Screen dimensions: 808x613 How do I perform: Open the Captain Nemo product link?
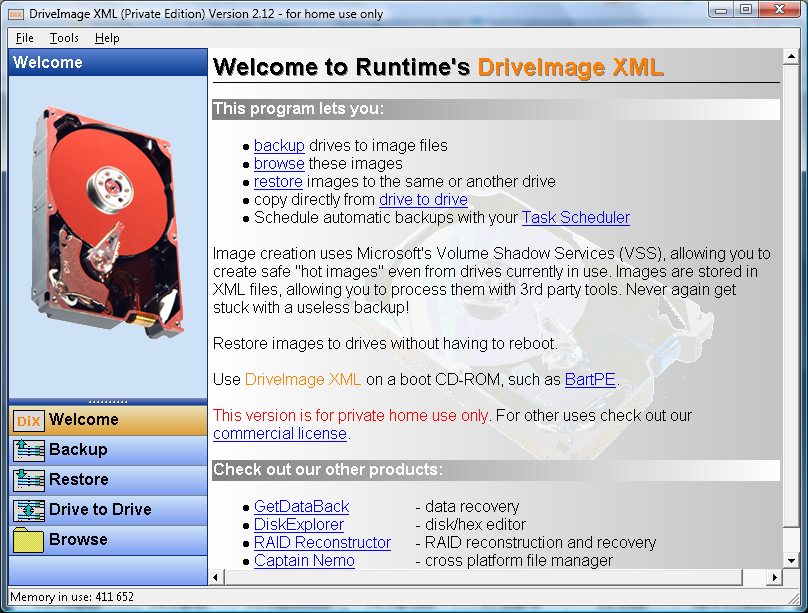coord(305,561)
